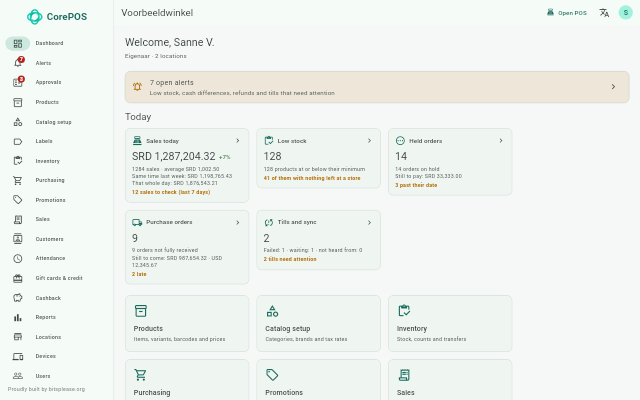Open the Attendance clock icon
The image size is (640, 400).
coord(18,258)
